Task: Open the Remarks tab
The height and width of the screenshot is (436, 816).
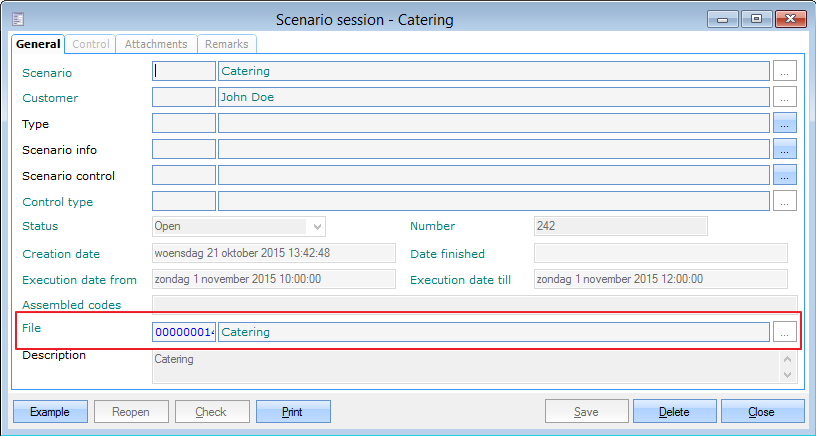Action: click(x=227, y=44)
